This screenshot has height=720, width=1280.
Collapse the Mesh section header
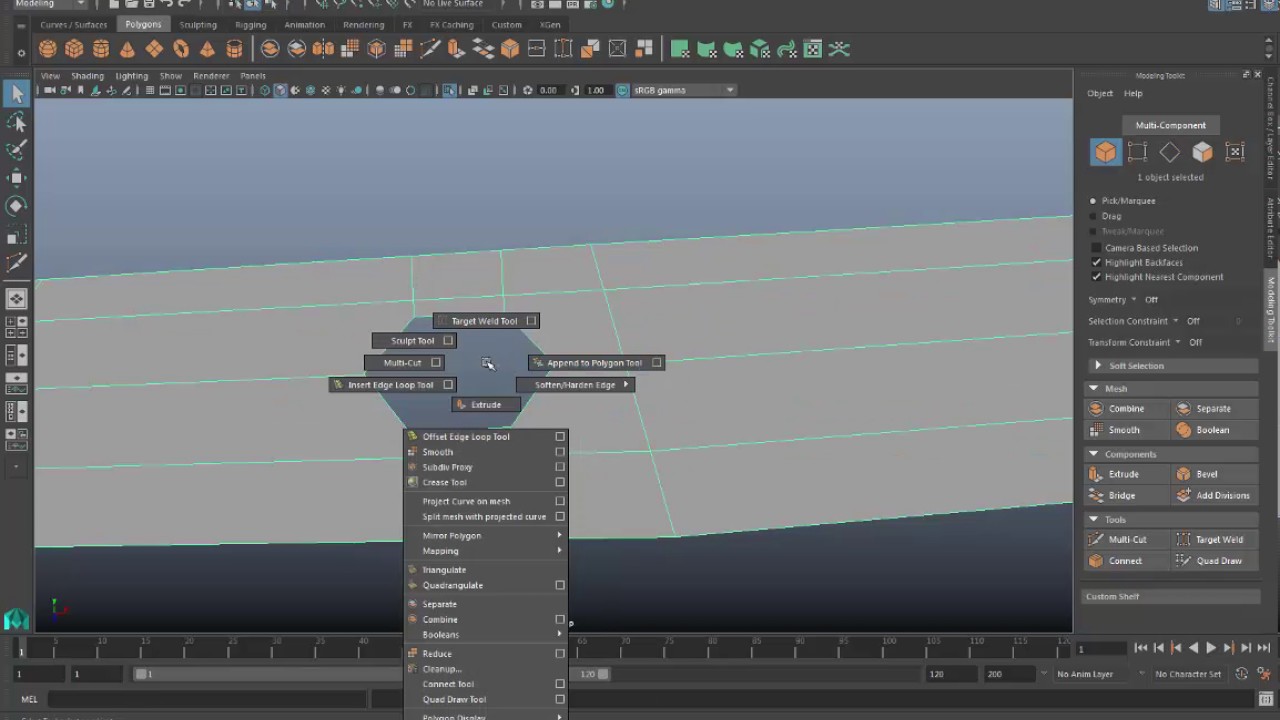pos(1171,388)
